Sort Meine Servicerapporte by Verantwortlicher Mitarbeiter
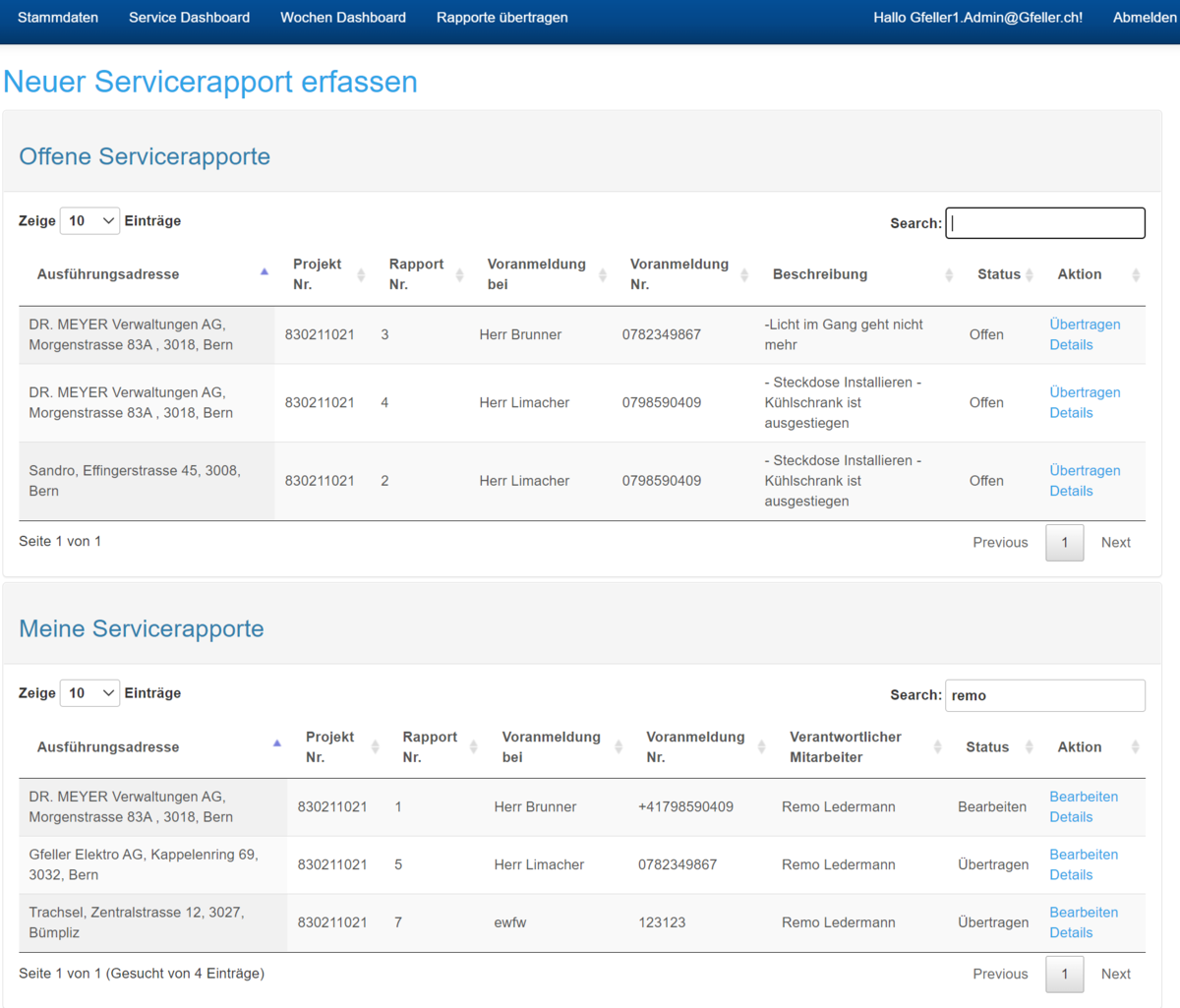The image size is (1180, 1008). click(937, 747)
